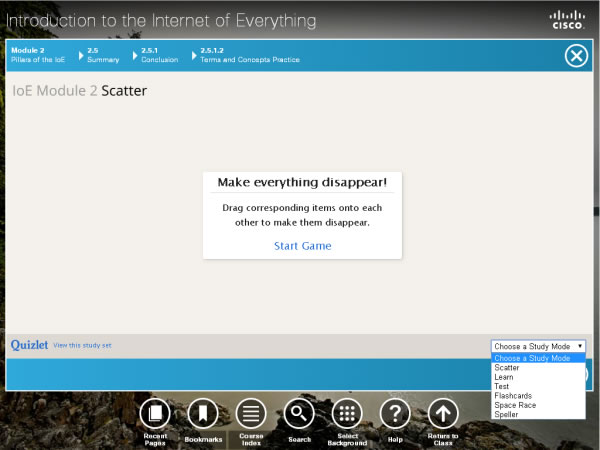
Task: Click the Quizlet logo
Action: [x=30, y=345]
